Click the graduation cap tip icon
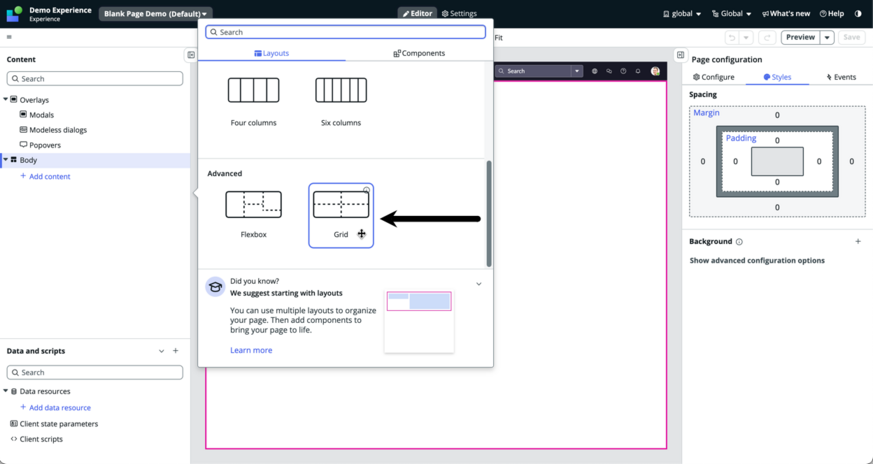The width and height of the screenshot is (873, 464). click(215, 286)
